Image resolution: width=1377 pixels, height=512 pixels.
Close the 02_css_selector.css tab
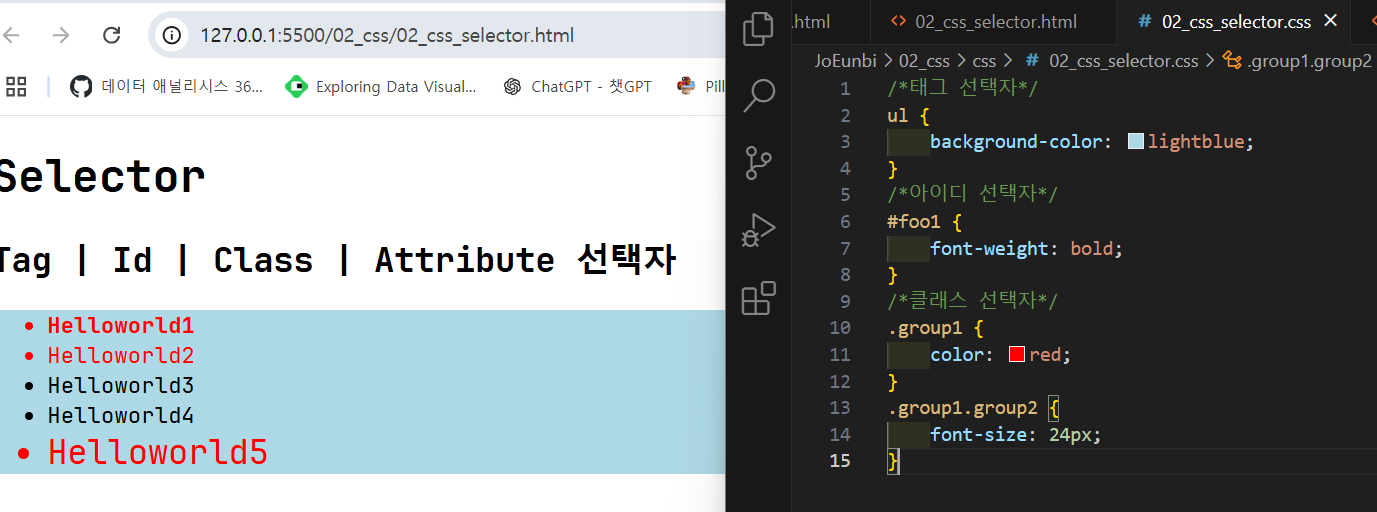[x=1330, y=21]
